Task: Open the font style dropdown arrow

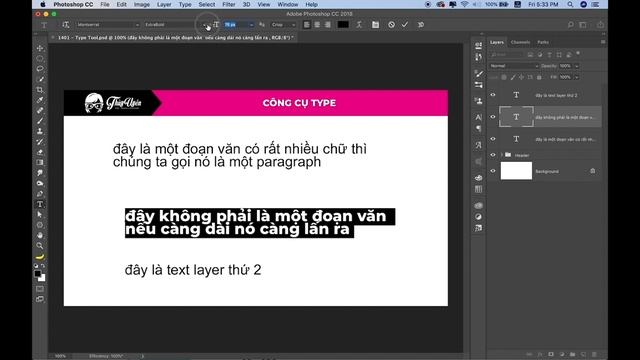Action: (204, 25)
